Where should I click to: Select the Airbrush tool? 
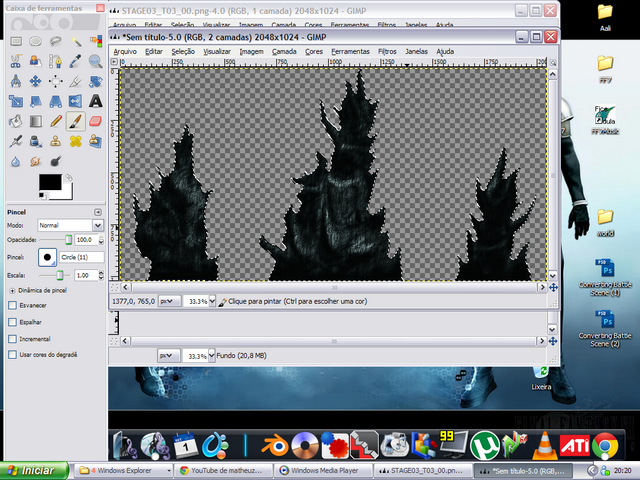16,141
